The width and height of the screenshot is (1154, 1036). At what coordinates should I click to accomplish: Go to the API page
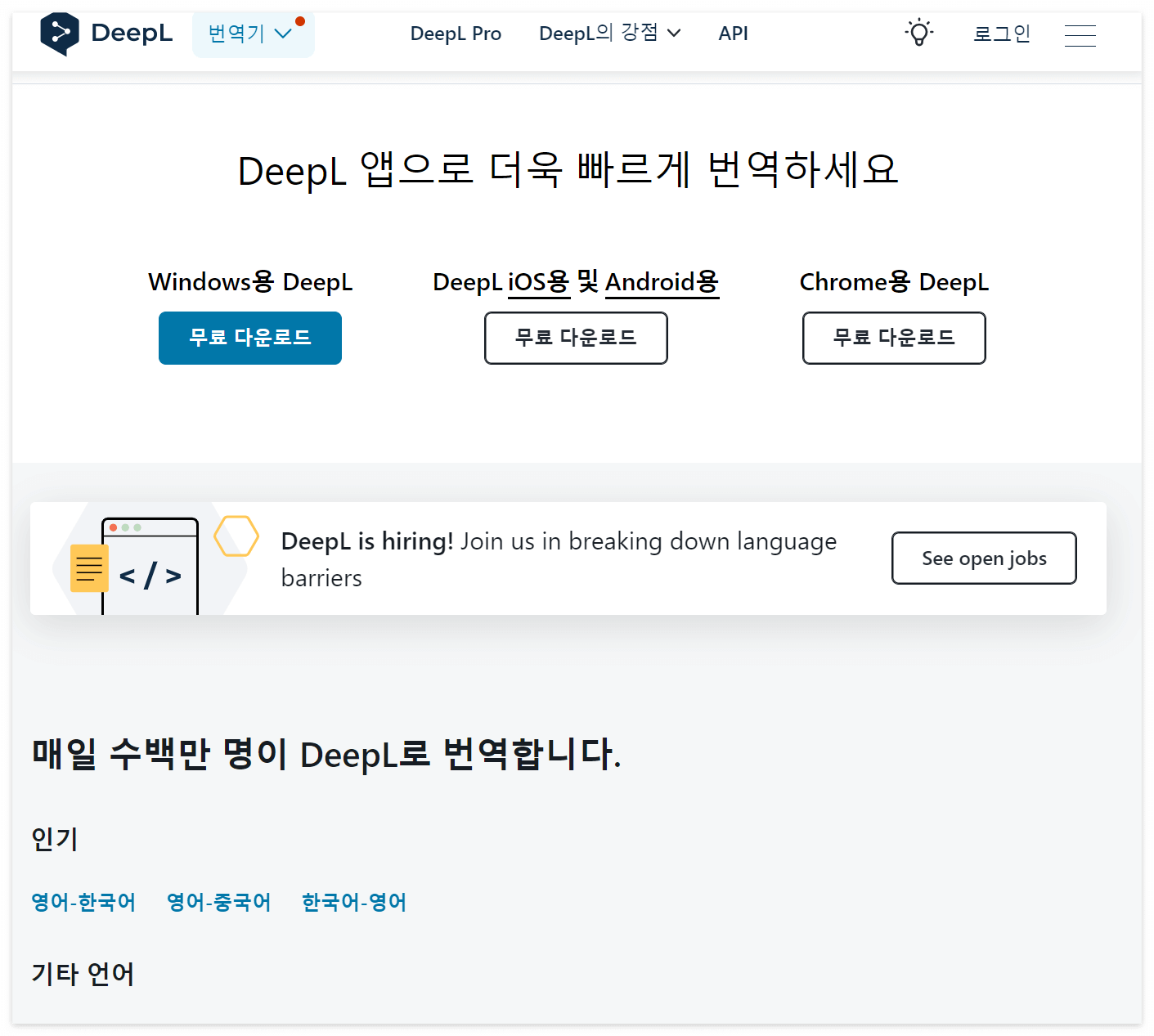click(x=733, y=34)
